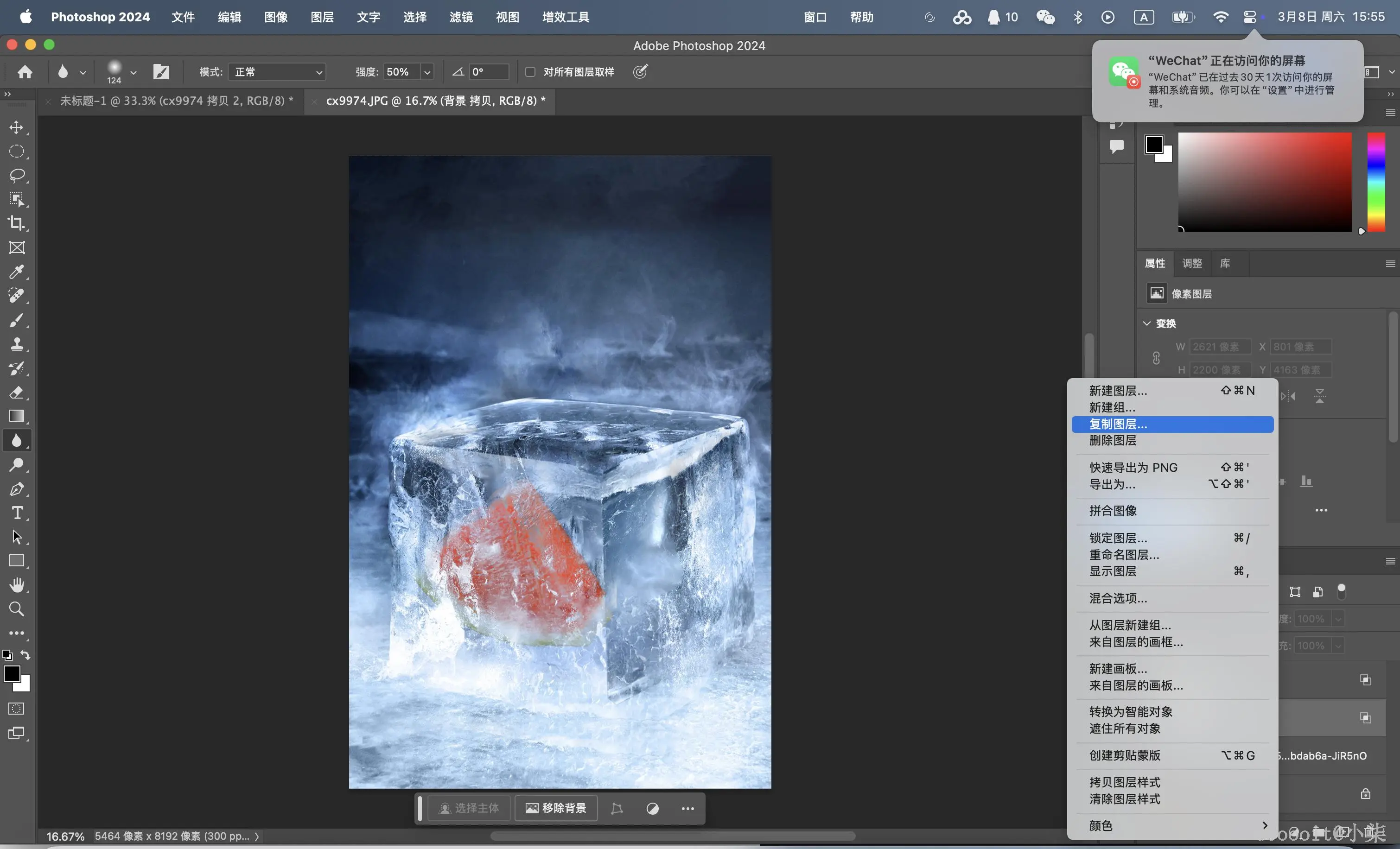This screenshot has width=1400, height=849.
Task: Select the Horizontal Type tool
Action: coord(17,513)
